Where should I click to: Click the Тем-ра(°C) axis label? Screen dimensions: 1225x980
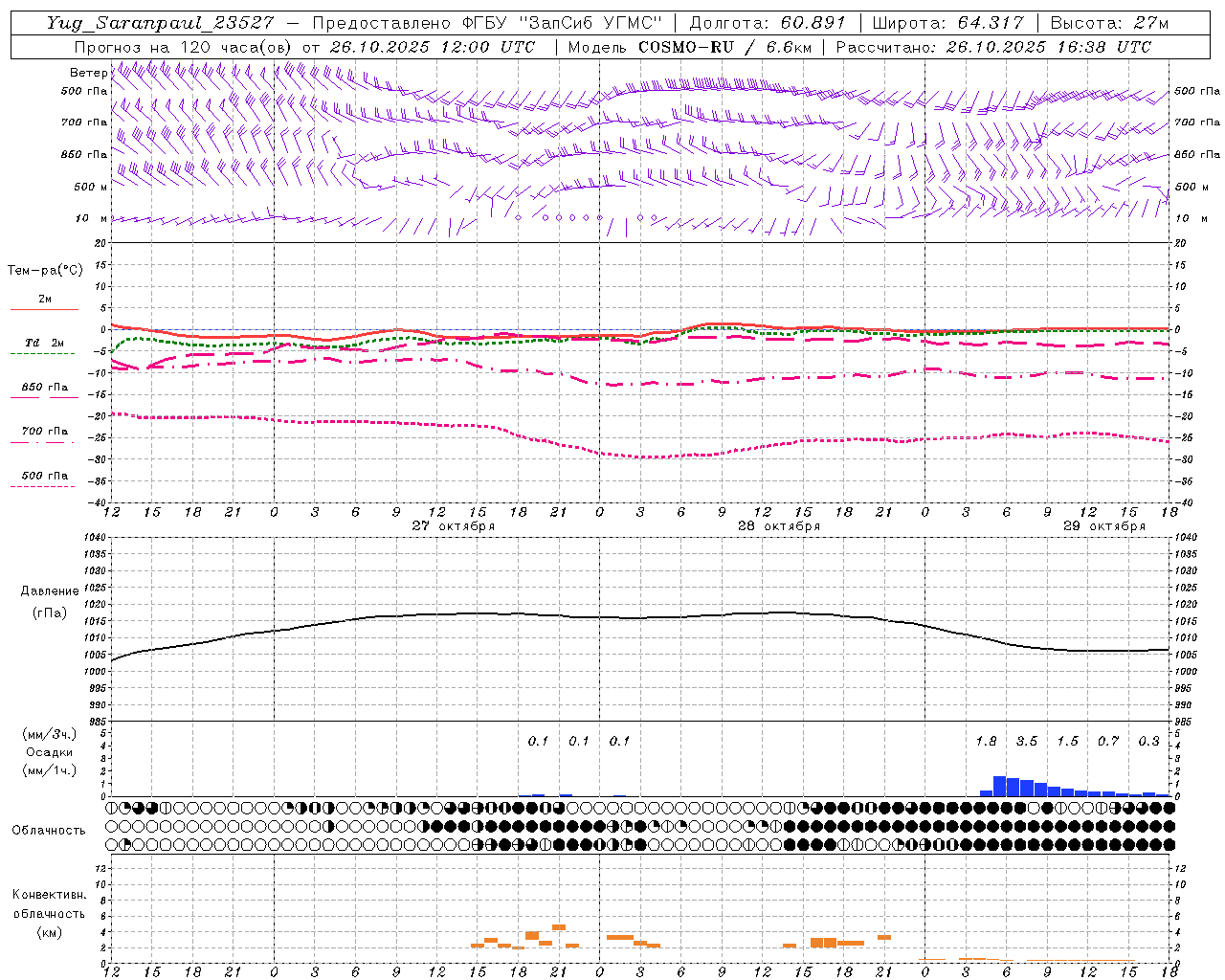(45, 271)
